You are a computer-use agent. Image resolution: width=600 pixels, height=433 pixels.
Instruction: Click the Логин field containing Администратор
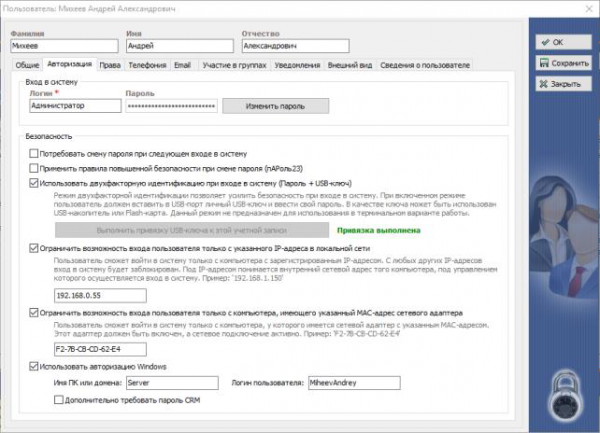click(x=74, y=105)
